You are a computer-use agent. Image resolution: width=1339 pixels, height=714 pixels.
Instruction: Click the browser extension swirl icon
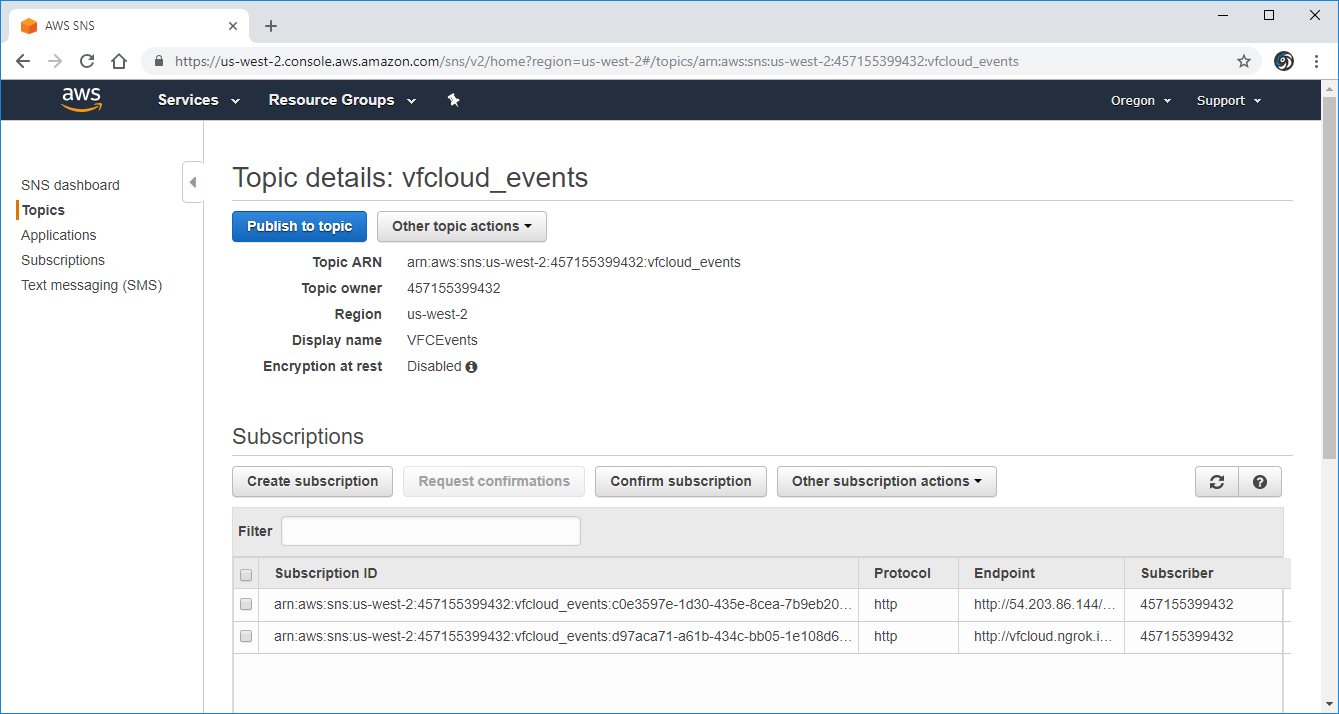[x=1284, y=61]
